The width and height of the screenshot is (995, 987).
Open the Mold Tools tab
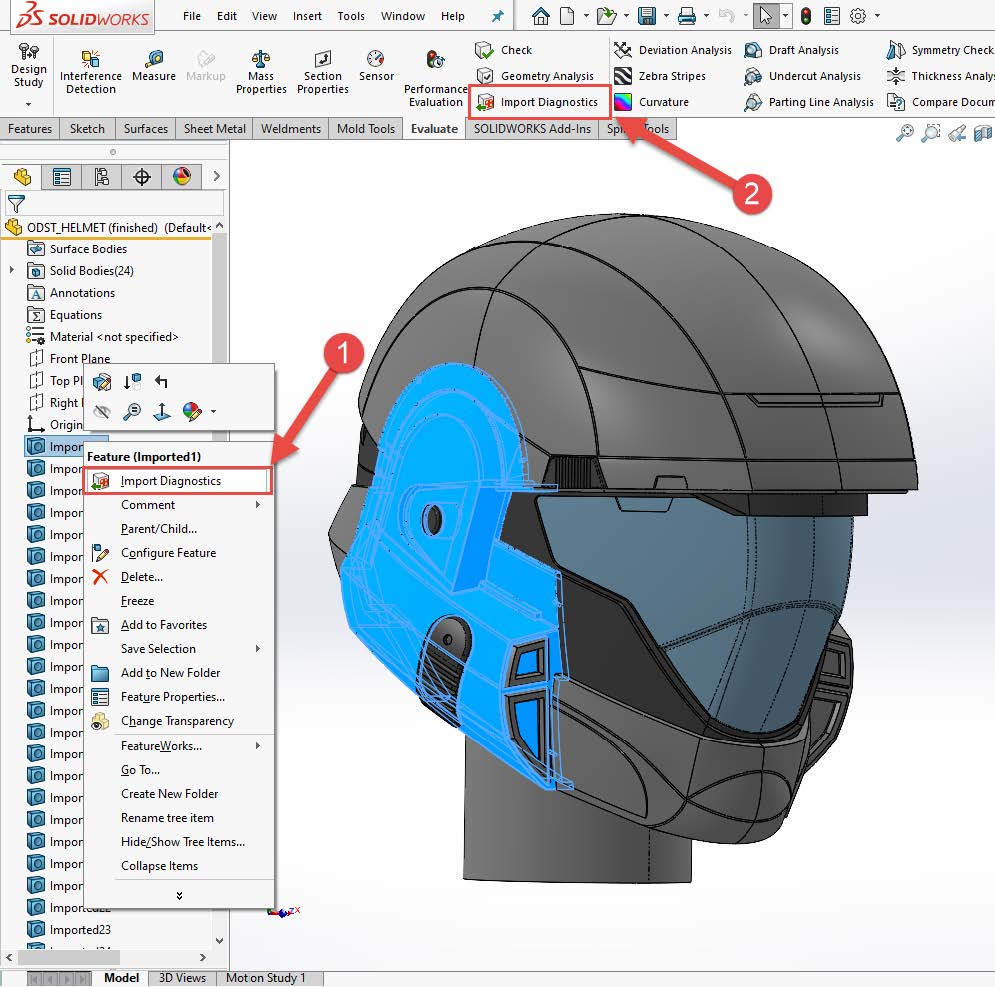coord(366,129)
